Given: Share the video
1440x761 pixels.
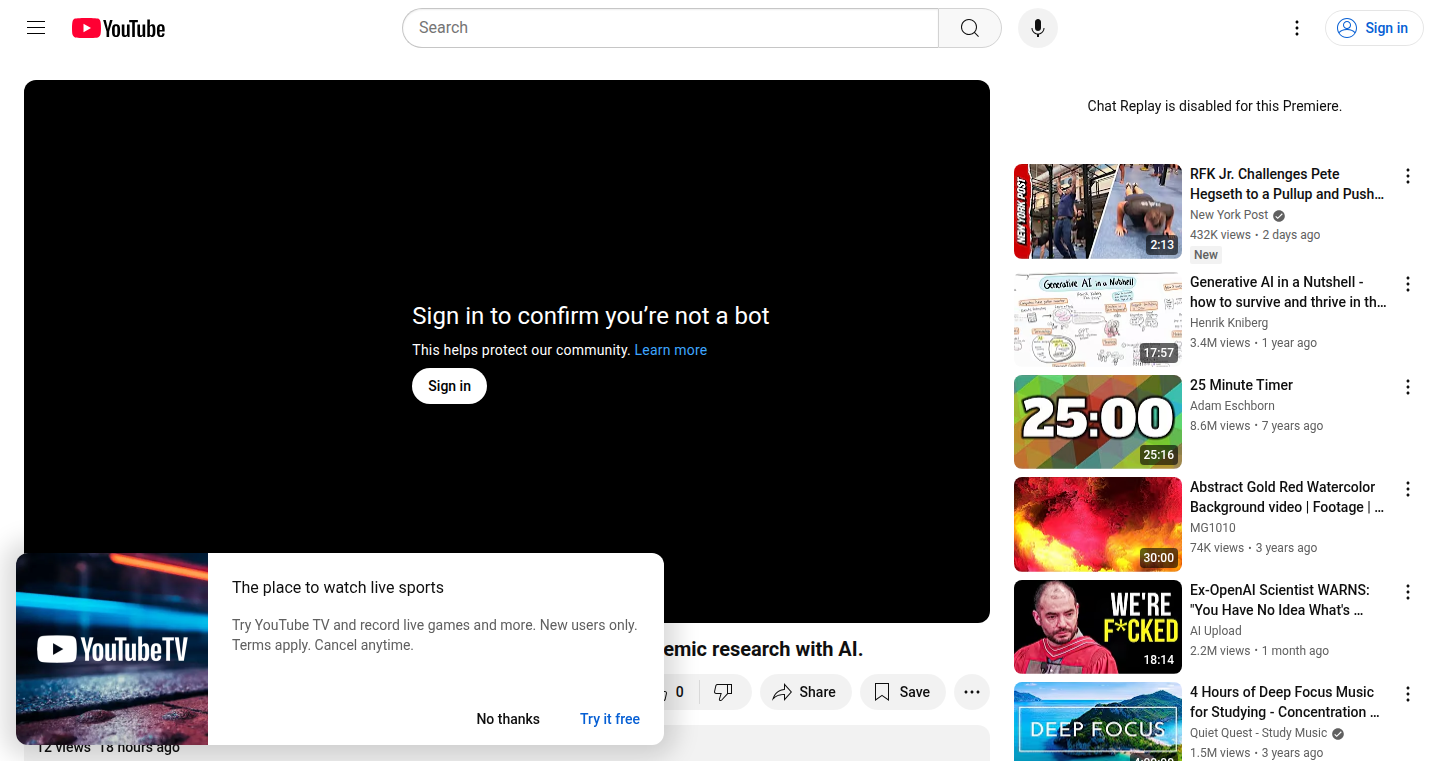Looking at the screenshot, I should tap(805, 692).
